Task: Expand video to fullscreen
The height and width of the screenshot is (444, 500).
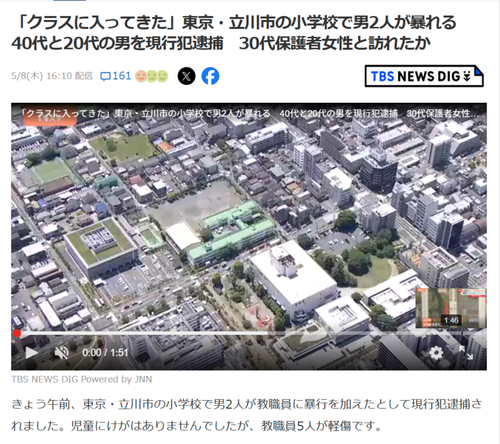Action: (x=466, y=352)
